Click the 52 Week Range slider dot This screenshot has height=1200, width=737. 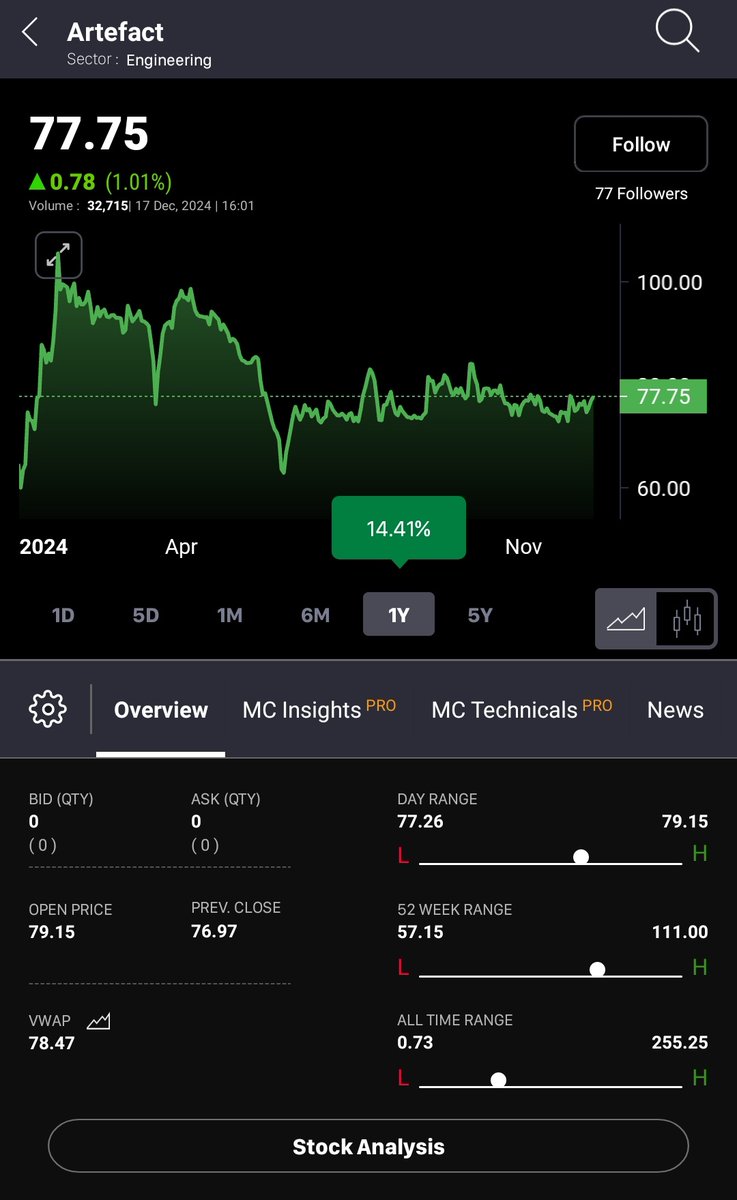(598, 969)
